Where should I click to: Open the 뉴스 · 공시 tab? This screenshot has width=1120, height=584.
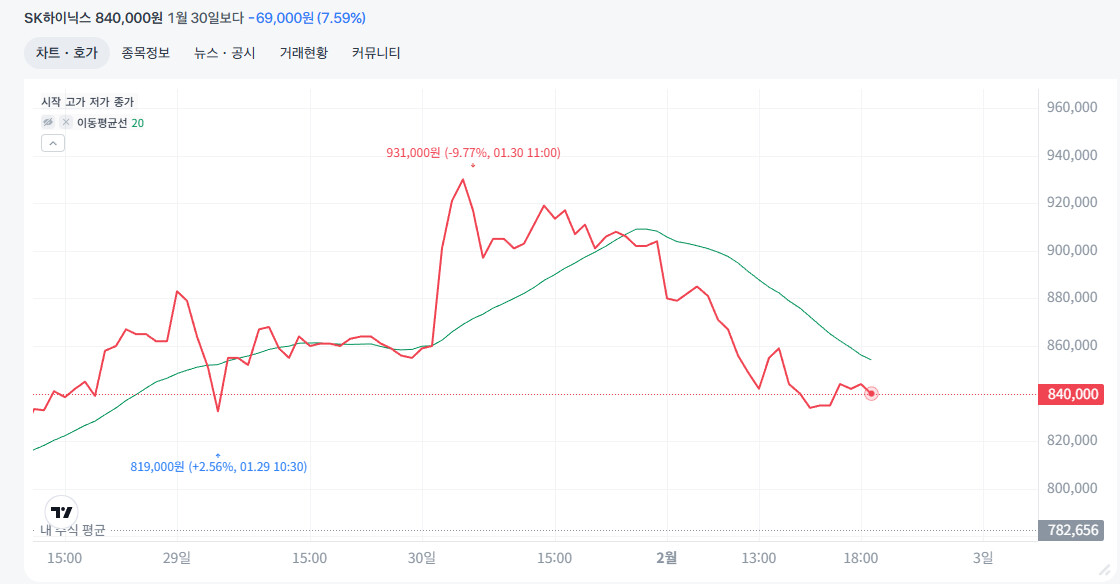[x=225, y=53]
